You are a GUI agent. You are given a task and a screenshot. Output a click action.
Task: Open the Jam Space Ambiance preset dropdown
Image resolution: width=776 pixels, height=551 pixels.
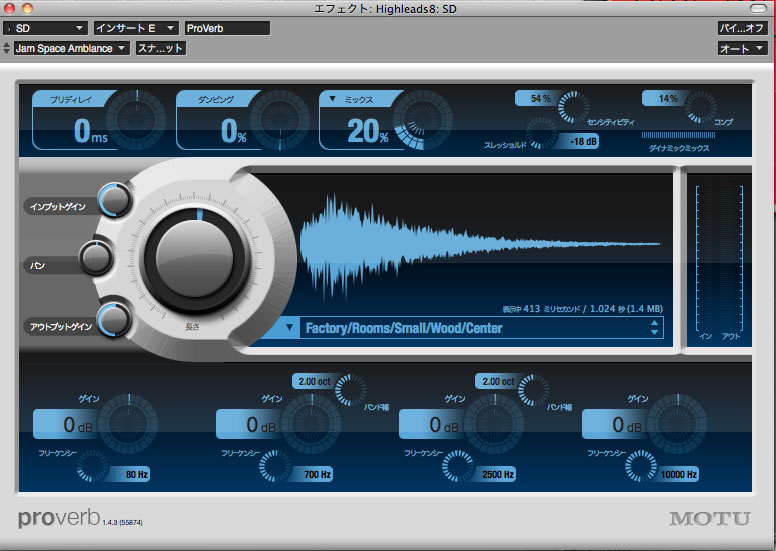(71, 49)
